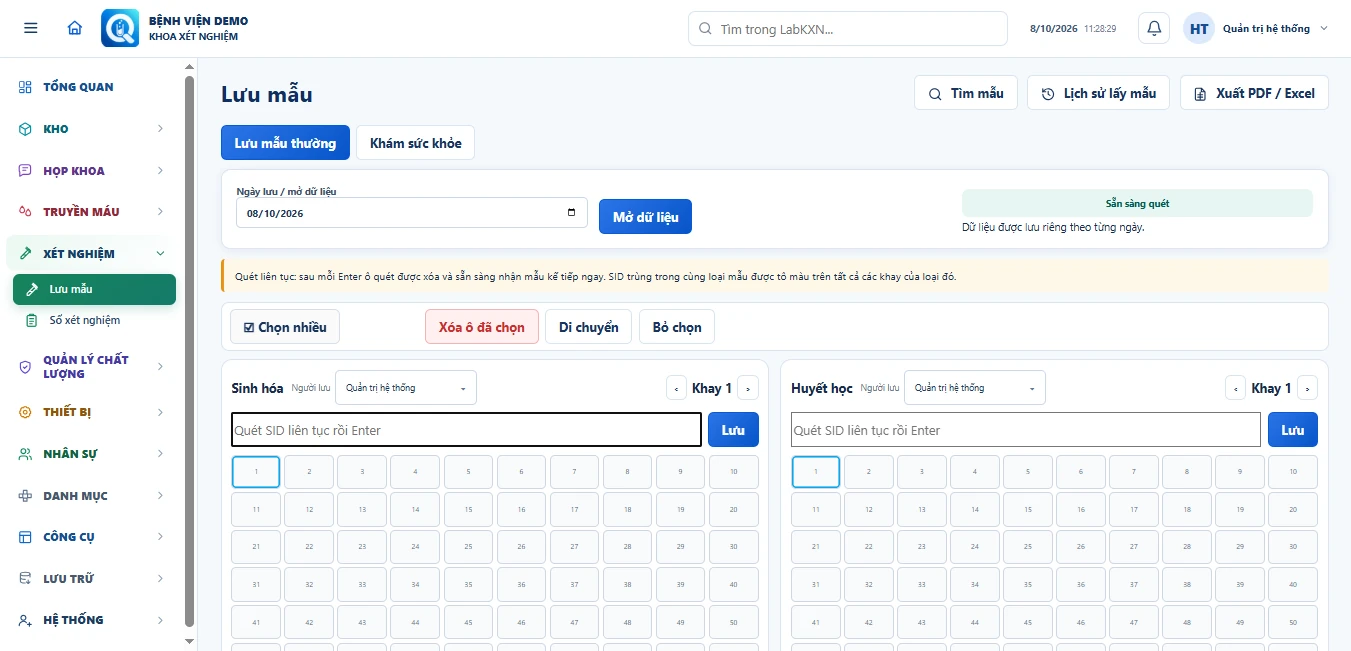Expand the Họp khoa sidebar section

tap(92, 171)
